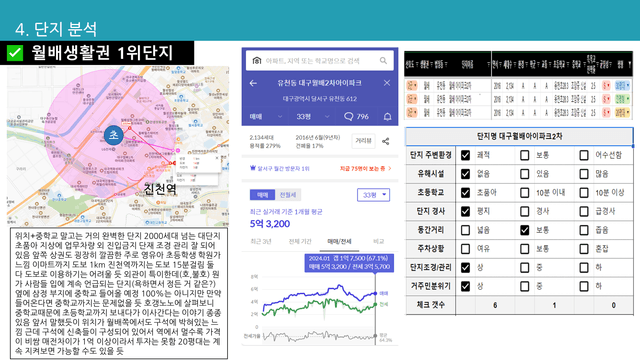Click the chart's vertical date marker line
The width and height of the screenshot is (640, 360).
[x=376, y=309]
